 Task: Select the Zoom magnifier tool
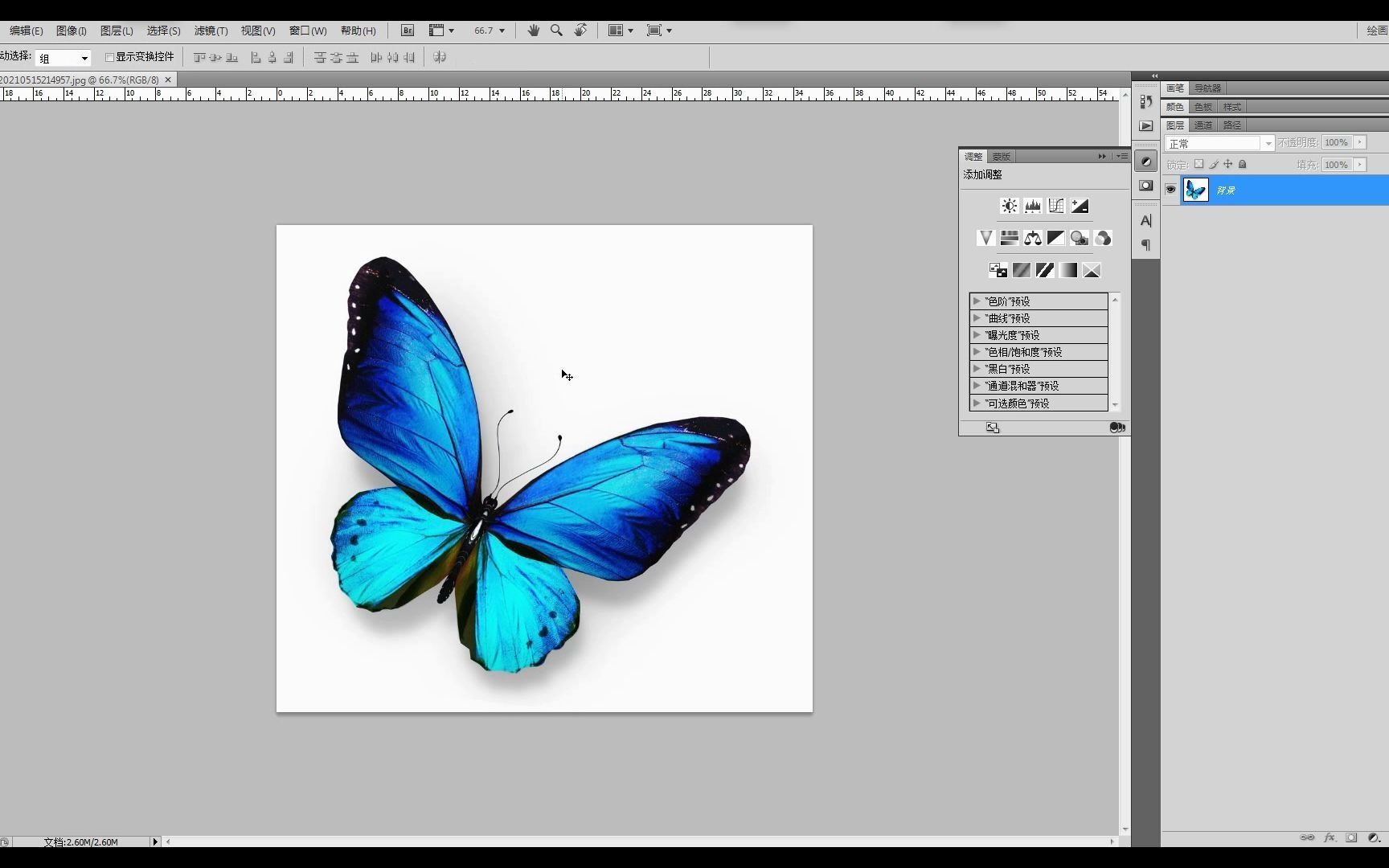pyautogui.click(x=556, y=31)
